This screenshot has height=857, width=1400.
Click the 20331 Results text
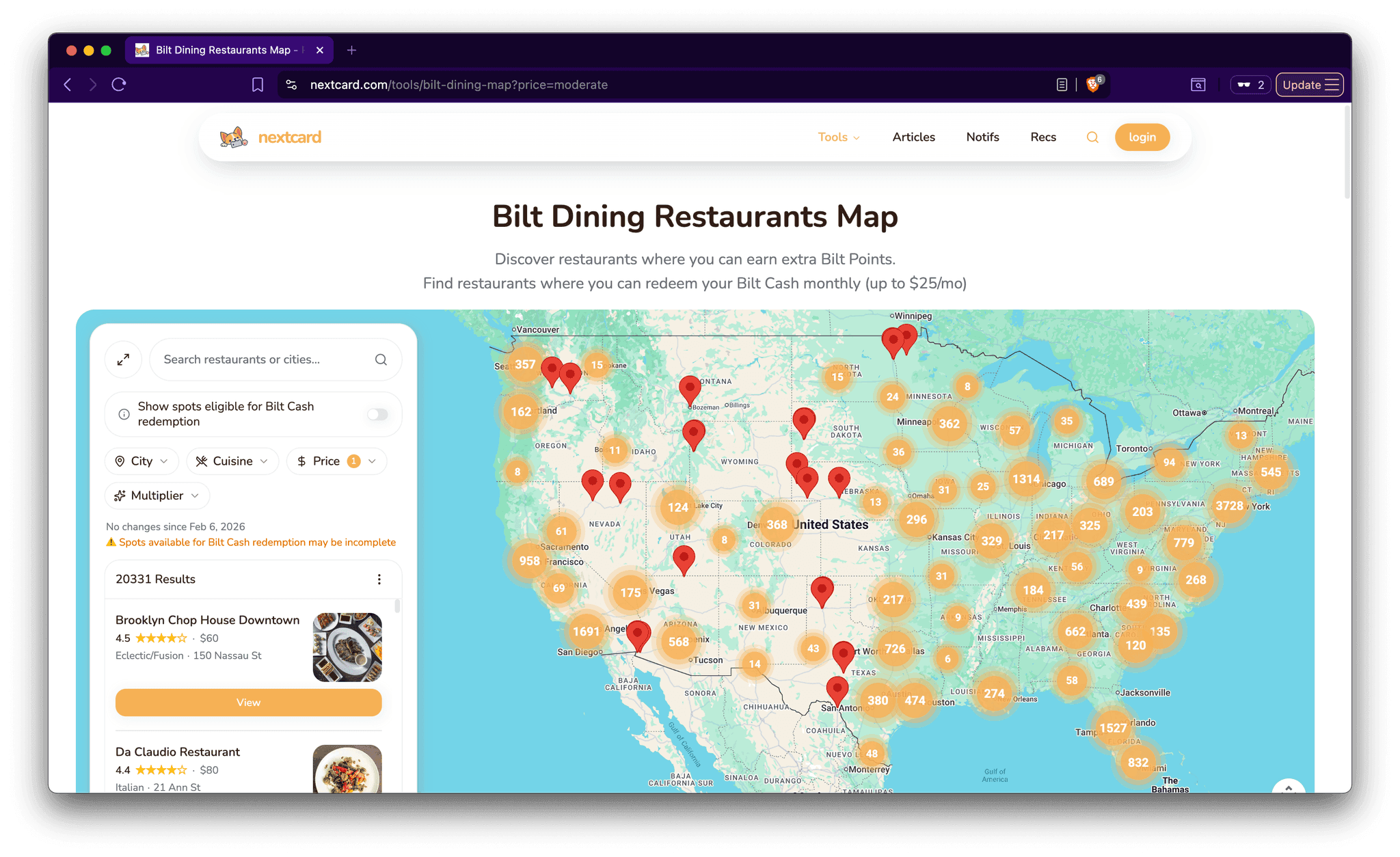155,580
